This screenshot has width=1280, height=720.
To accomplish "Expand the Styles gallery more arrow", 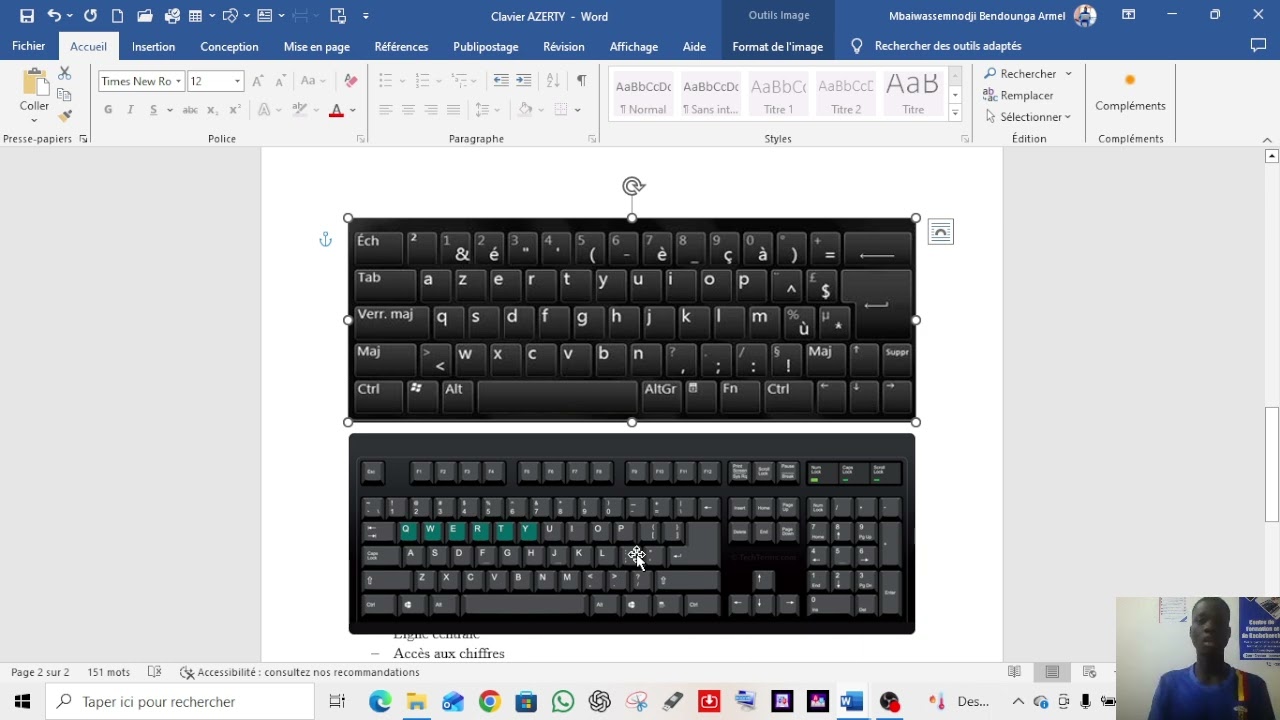I will point(955,115).
